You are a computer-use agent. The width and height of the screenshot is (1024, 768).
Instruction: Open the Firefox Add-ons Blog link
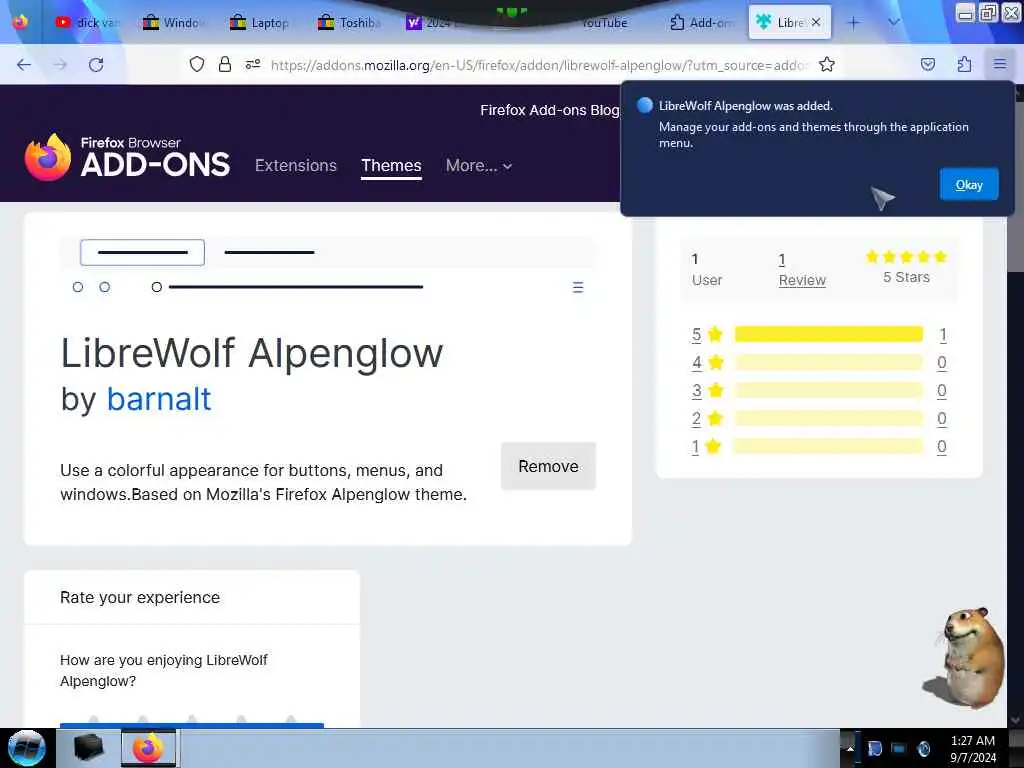pos(550,110)
